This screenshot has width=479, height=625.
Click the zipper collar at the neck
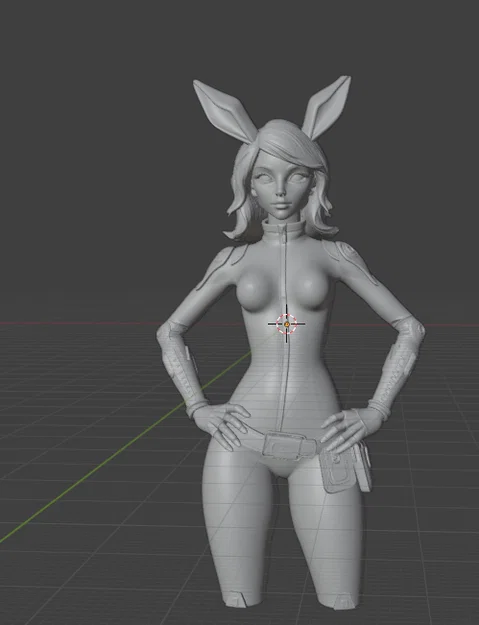click(x=284, y=230)
